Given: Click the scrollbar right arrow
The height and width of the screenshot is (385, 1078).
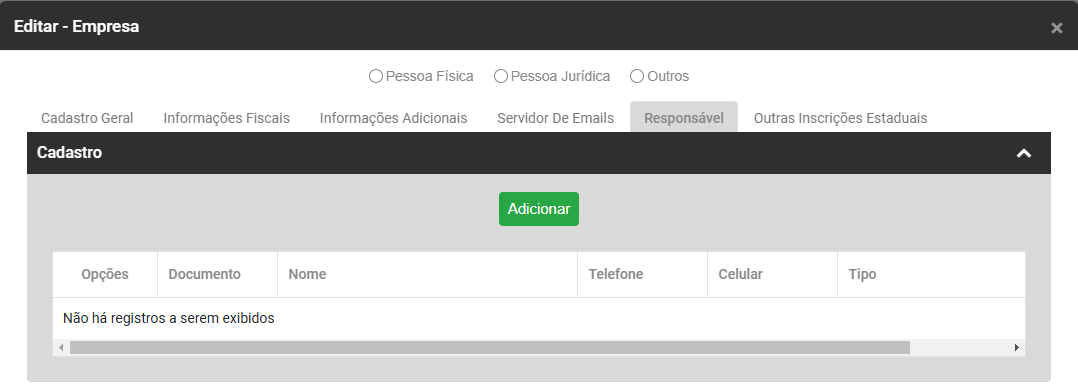Looking at the screenshot, I should tap(1017, 348).
